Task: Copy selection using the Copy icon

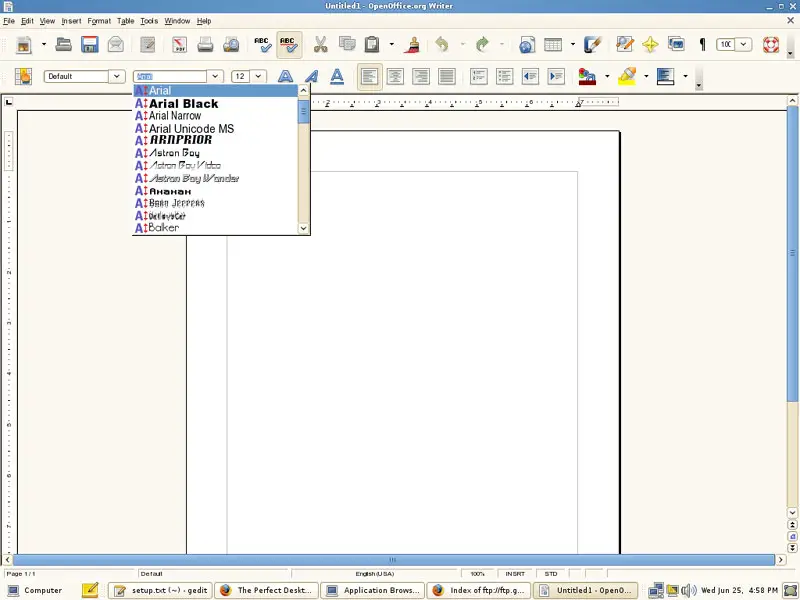Action: click(347, 45)
